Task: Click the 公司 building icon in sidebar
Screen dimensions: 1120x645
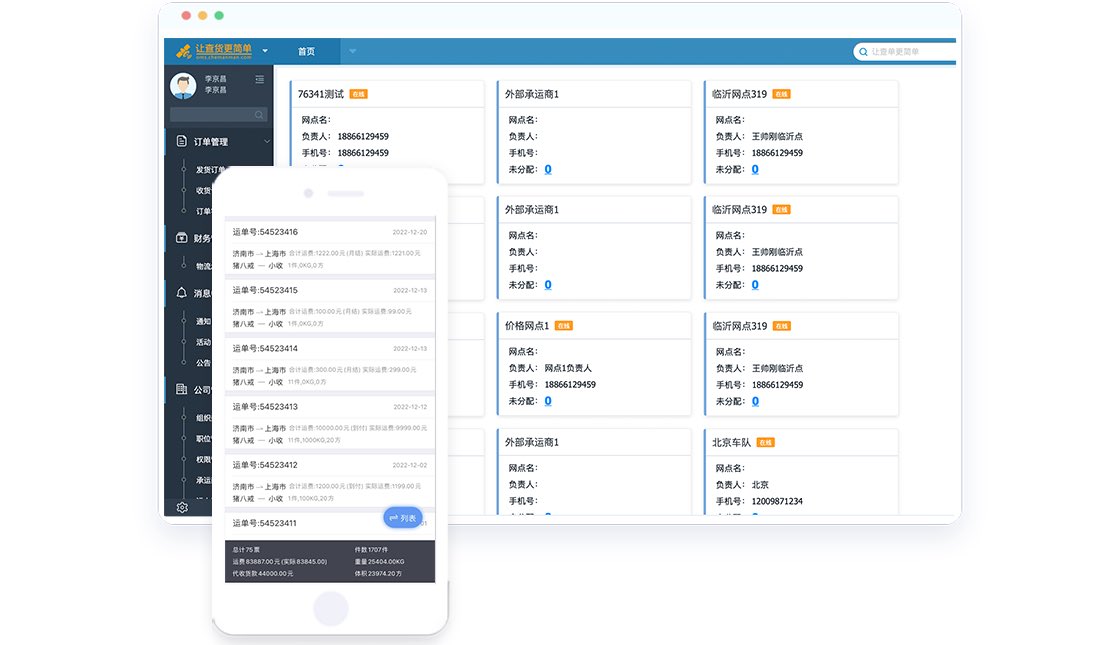Action: [x=182, y=389]
